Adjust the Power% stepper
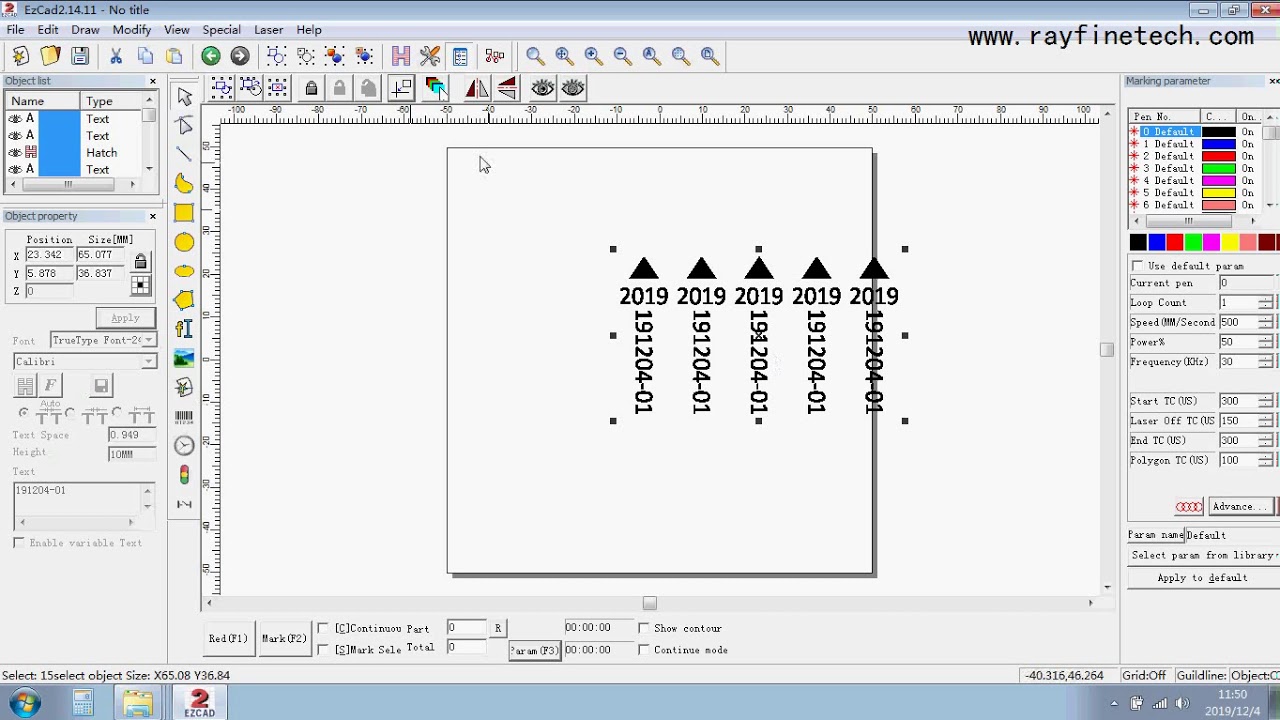Image resolution: width=1280 pixels, height=720 pixels. (1265, 342)
